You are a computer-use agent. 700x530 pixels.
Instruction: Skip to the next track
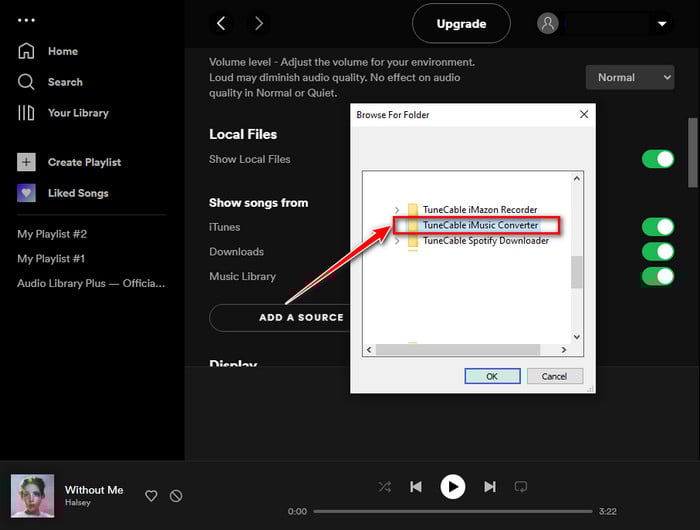click(490, 487)
